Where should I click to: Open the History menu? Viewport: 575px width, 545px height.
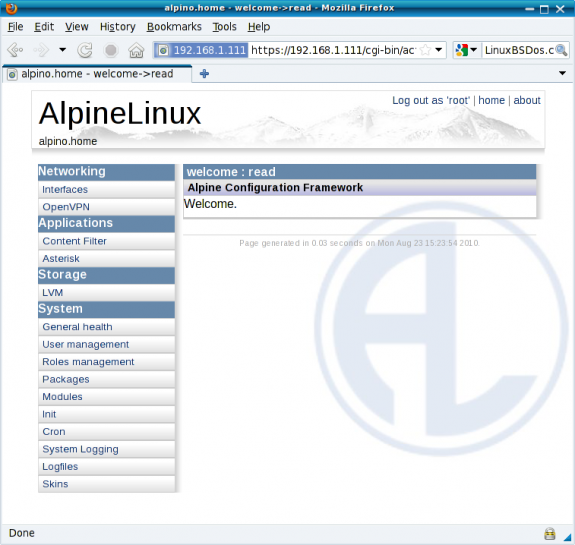(x=118, y=27)
